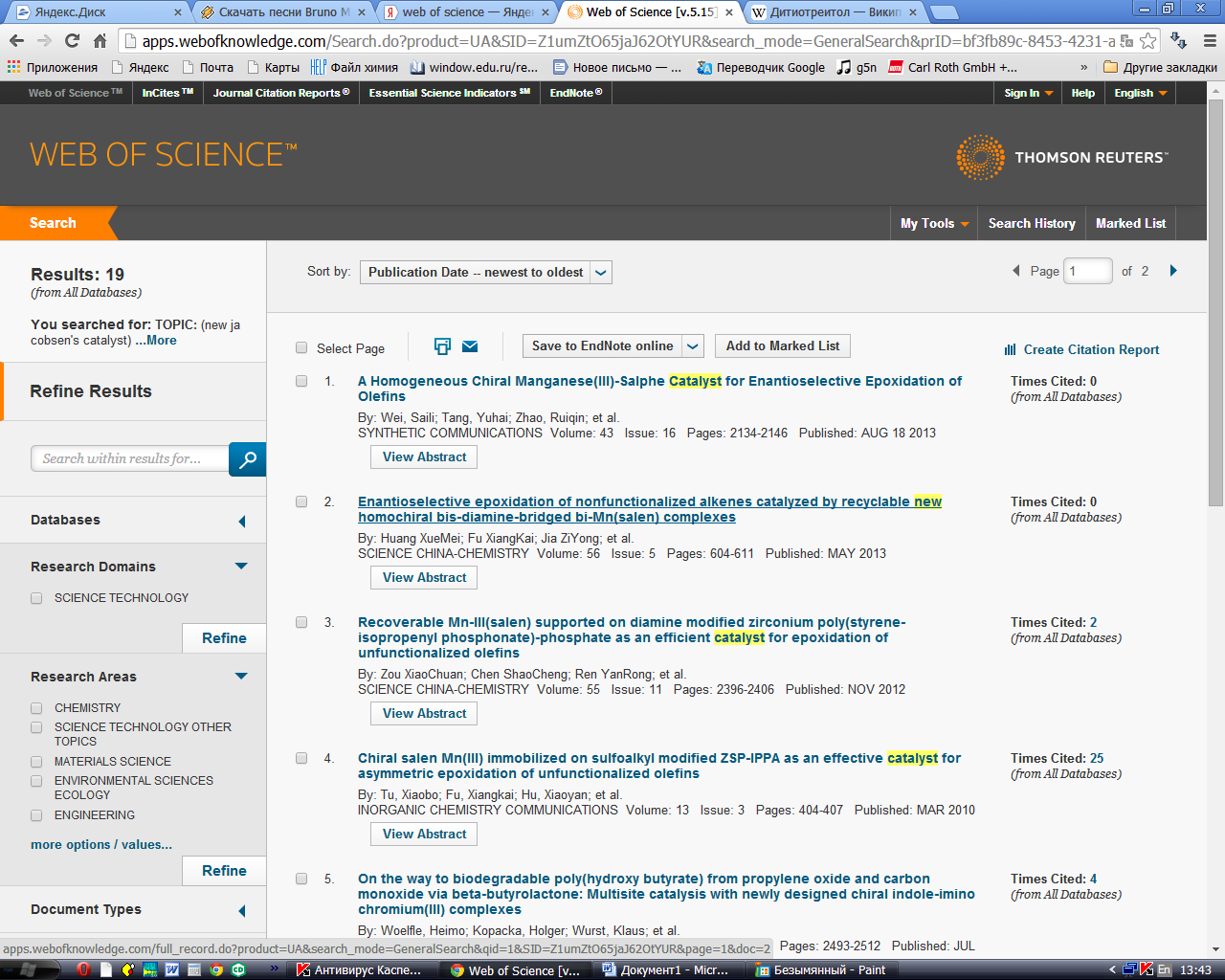Image resolution: width=1225 pixels, height=980 pixels.
Task: Expand the Databases section
Action: click(241, 522)
